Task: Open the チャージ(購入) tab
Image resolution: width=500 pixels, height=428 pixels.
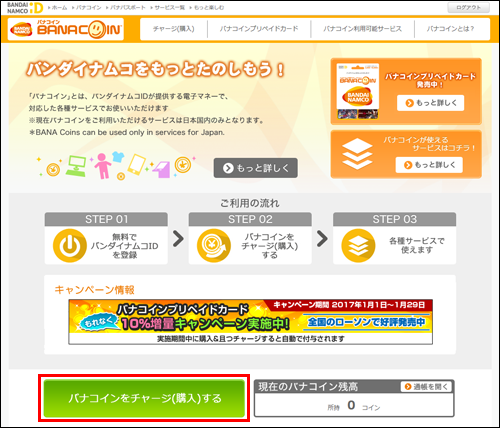Action: 174,29
